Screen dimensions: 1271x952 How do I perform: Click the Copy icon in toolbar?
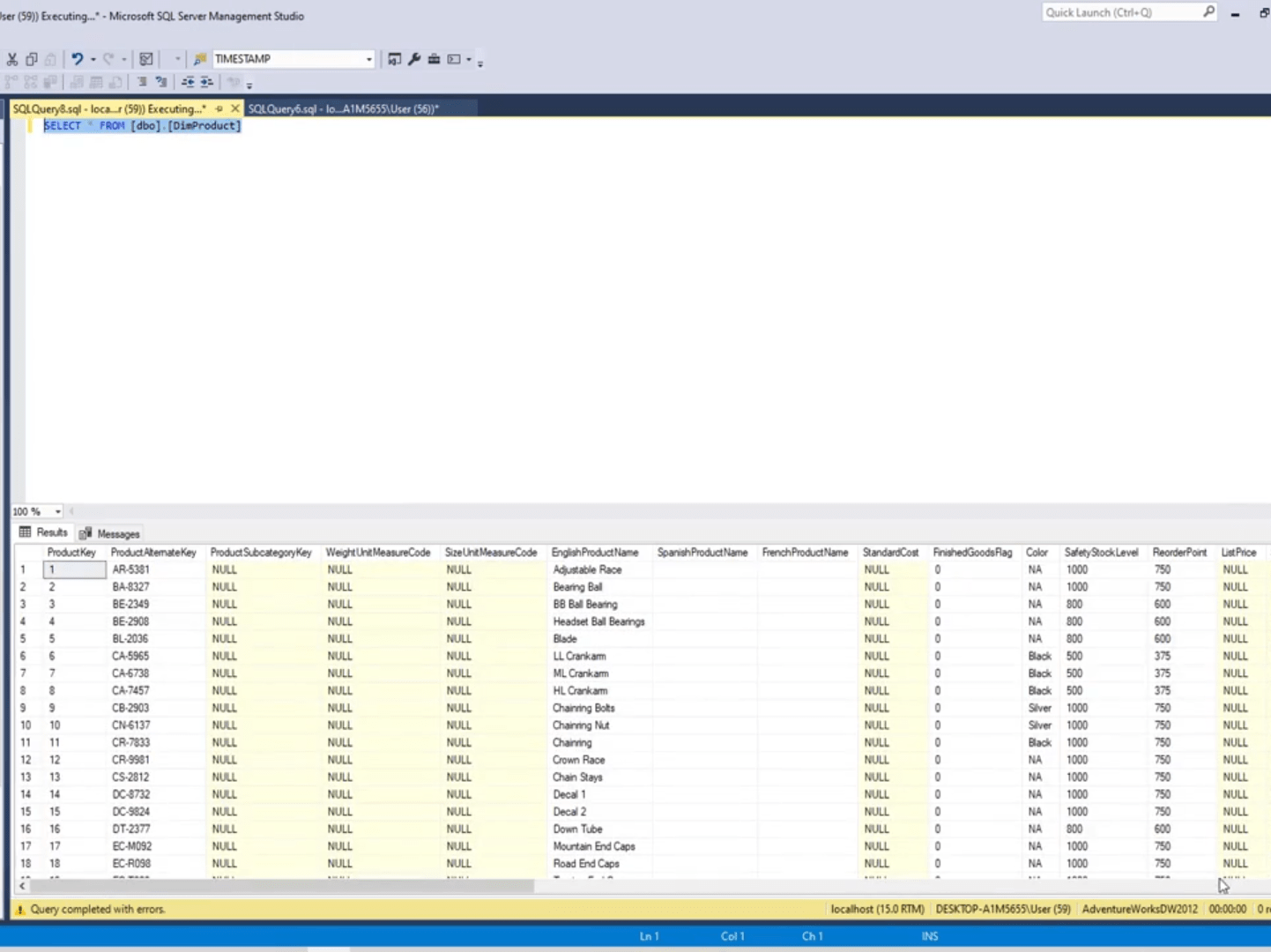32,59
